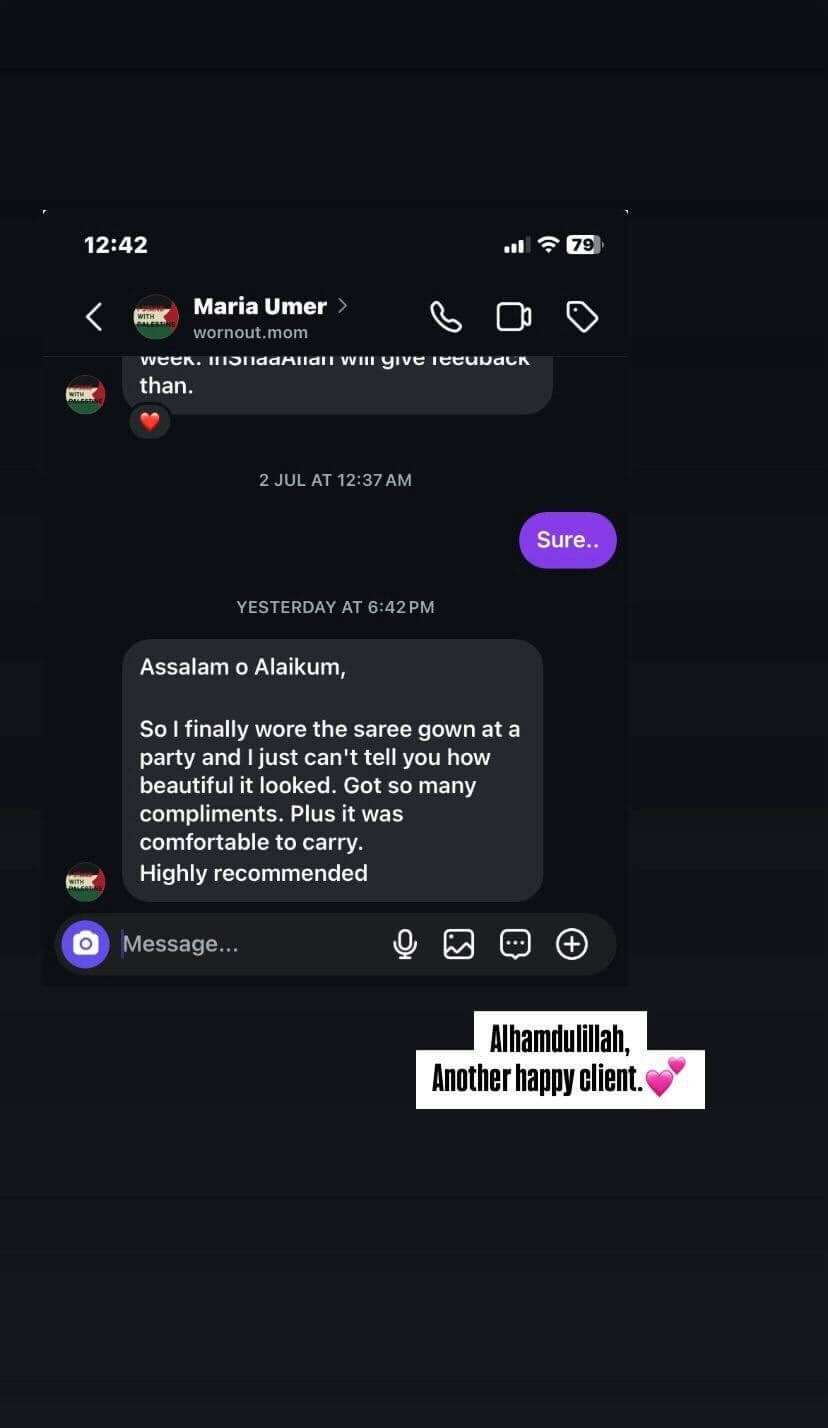Select the purple Sure.. message bubble
Image resolution: width=828 pixels, height=1428 pixels.
click(x=568, y=540)
